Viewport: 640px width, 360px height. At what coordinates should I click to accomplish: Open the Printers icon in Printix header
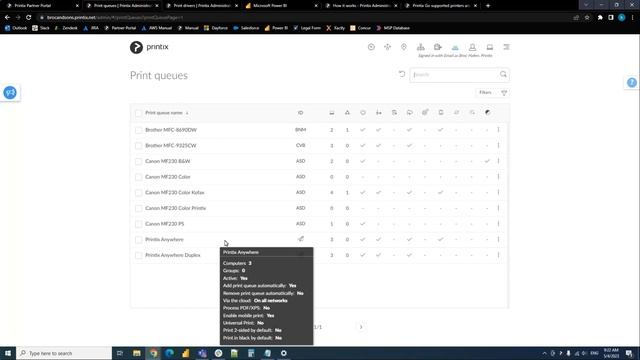pos(438,47)
